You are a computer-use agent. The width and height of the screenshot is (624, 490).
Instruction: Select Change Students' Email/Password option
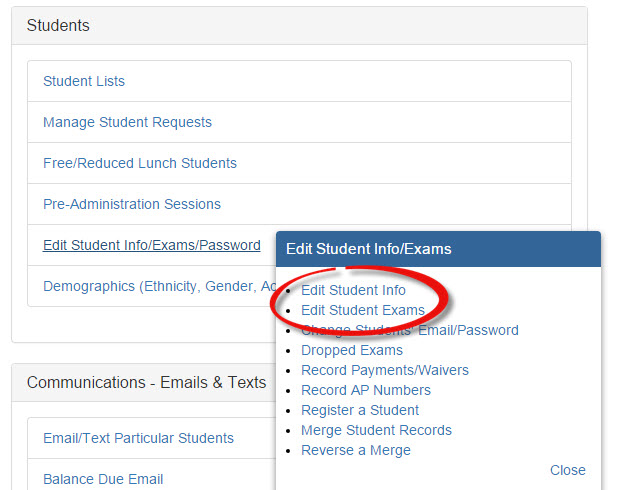pos(410,330)
